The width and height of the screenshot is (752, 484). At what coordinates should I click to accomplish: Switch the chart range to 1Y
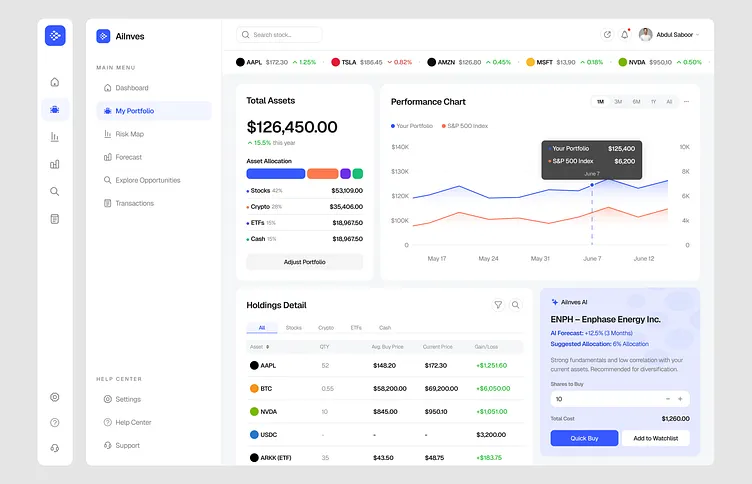653,102
